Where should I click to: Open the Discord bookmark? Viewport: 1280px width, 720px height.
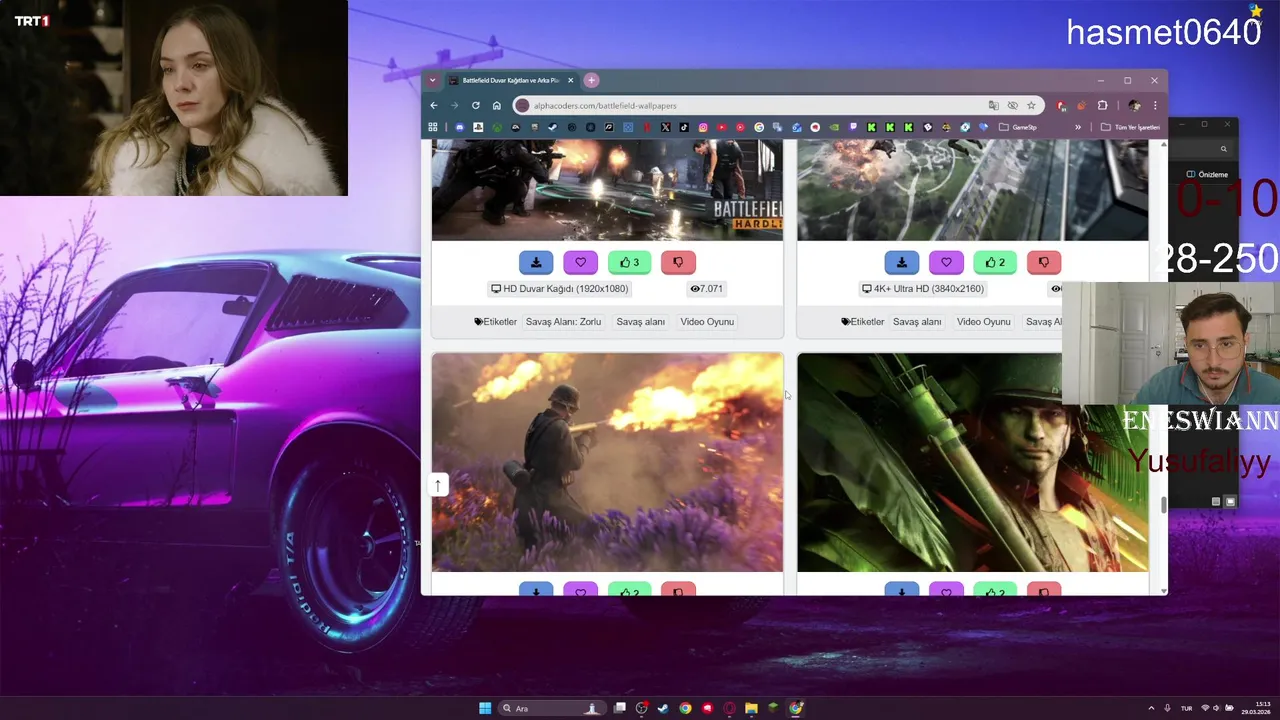pos(460,127)
